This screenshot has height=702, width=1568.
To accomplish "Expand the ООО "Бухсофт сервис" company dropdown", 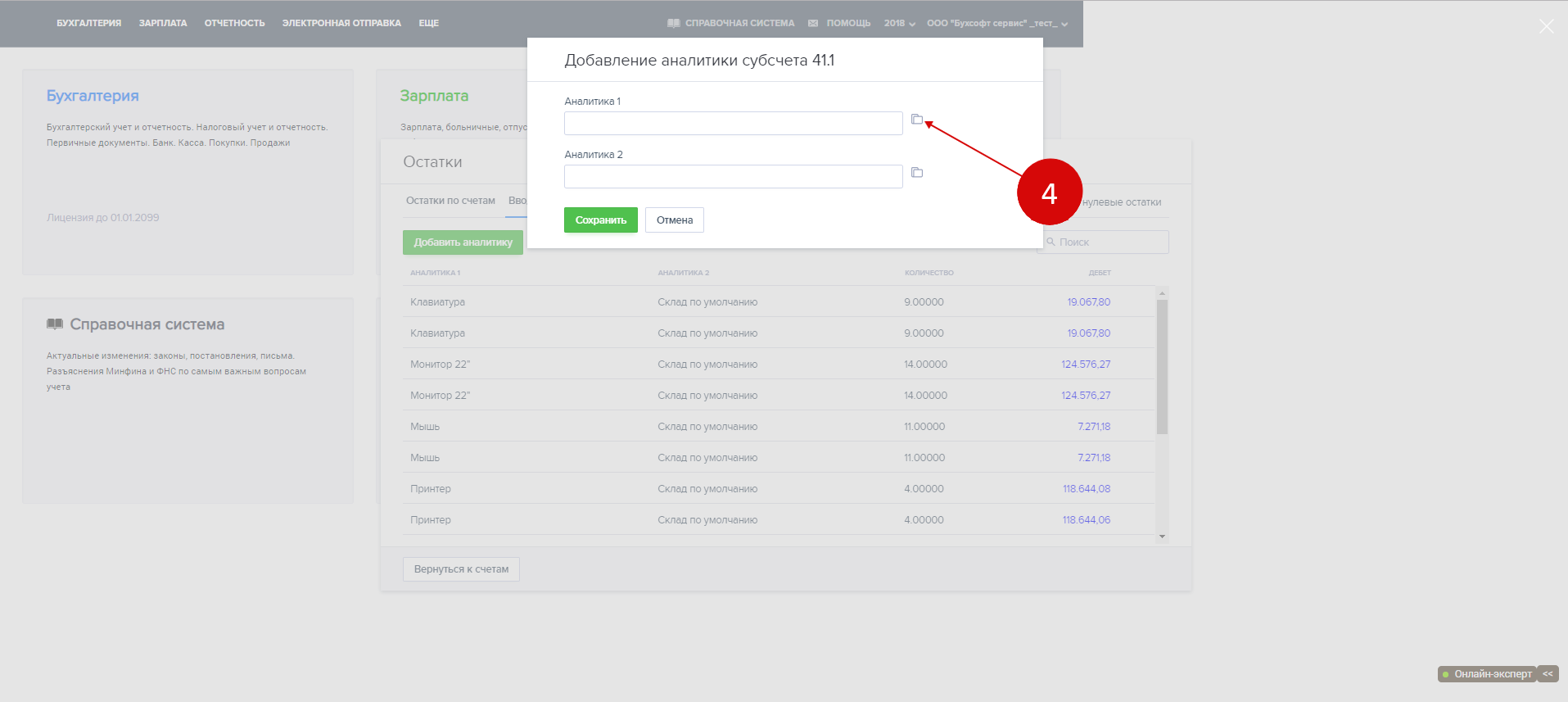I will [x=997, y=23].
